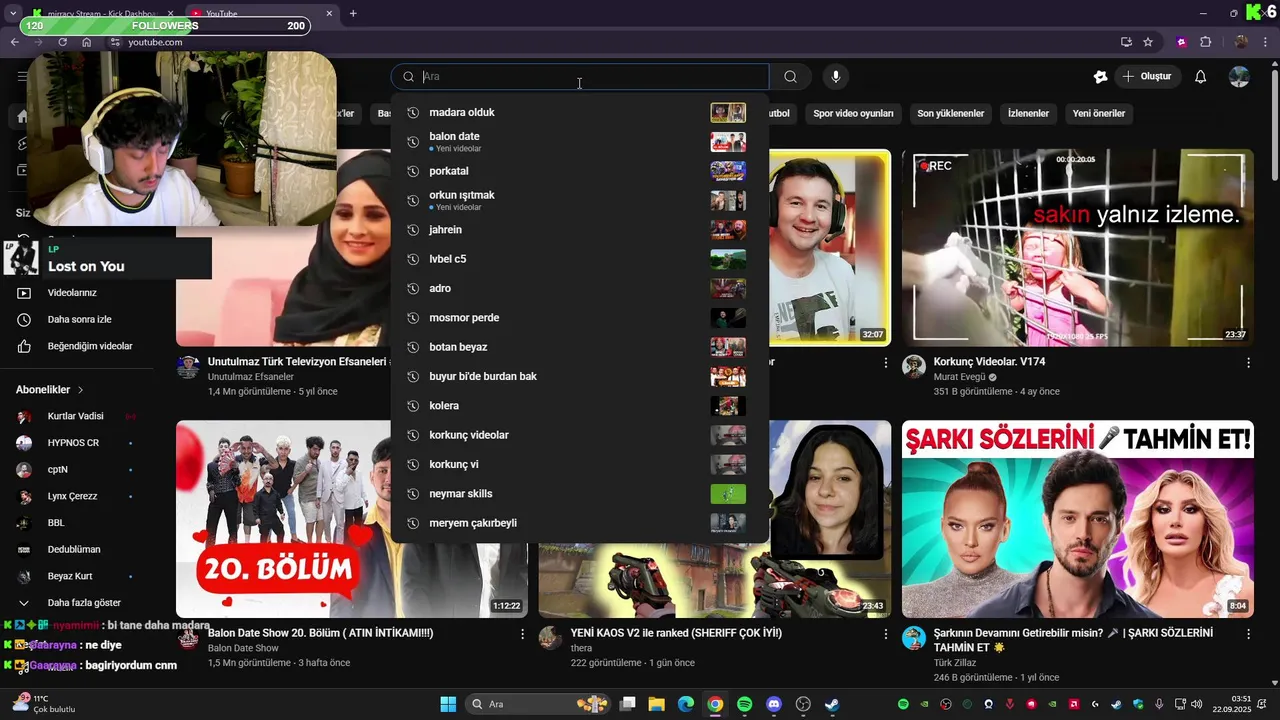Select 'İzlenenler' filter chip
This screenshot has width=1280, height=720.
click(x=1028, y=113)
